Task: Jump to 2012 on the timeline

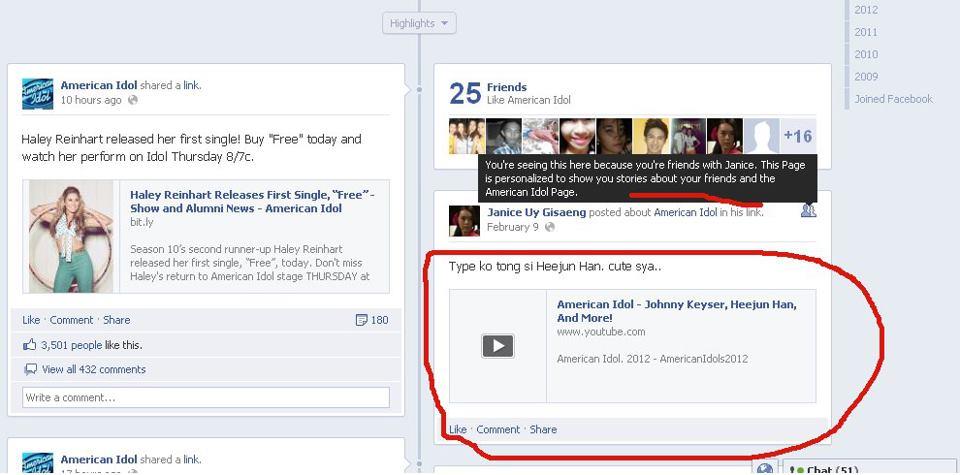Action: tap(866, 10)
